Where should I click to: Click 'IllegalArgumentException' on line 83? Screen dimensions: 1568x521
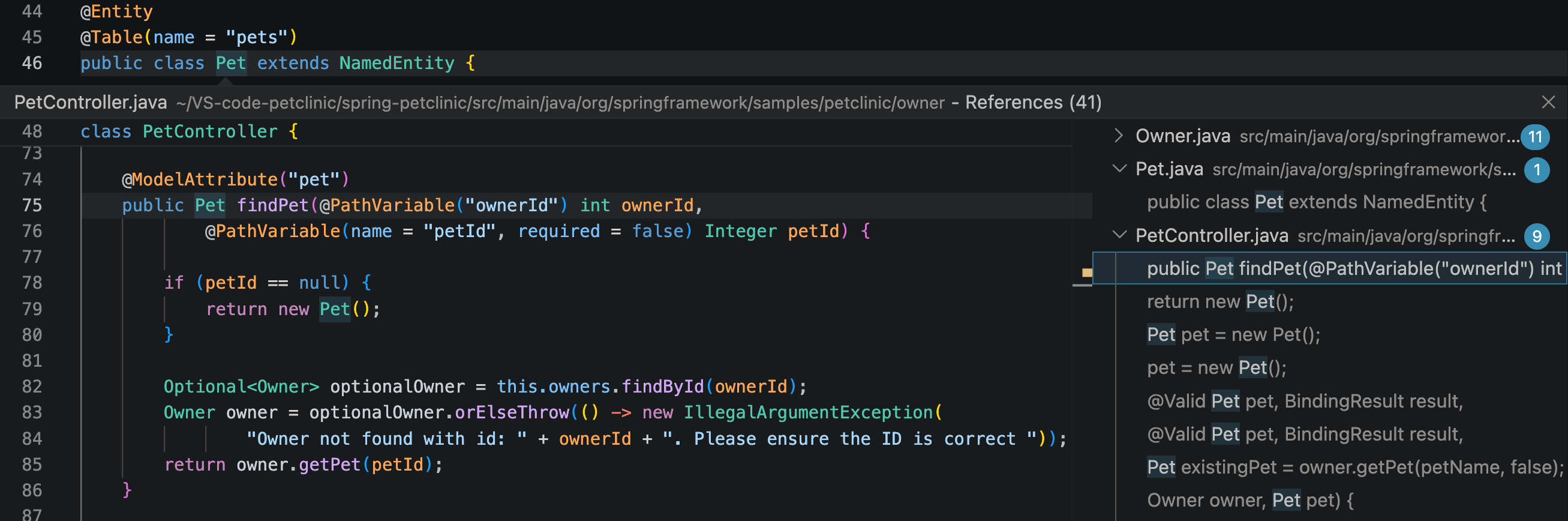click(x=808, y=412)
